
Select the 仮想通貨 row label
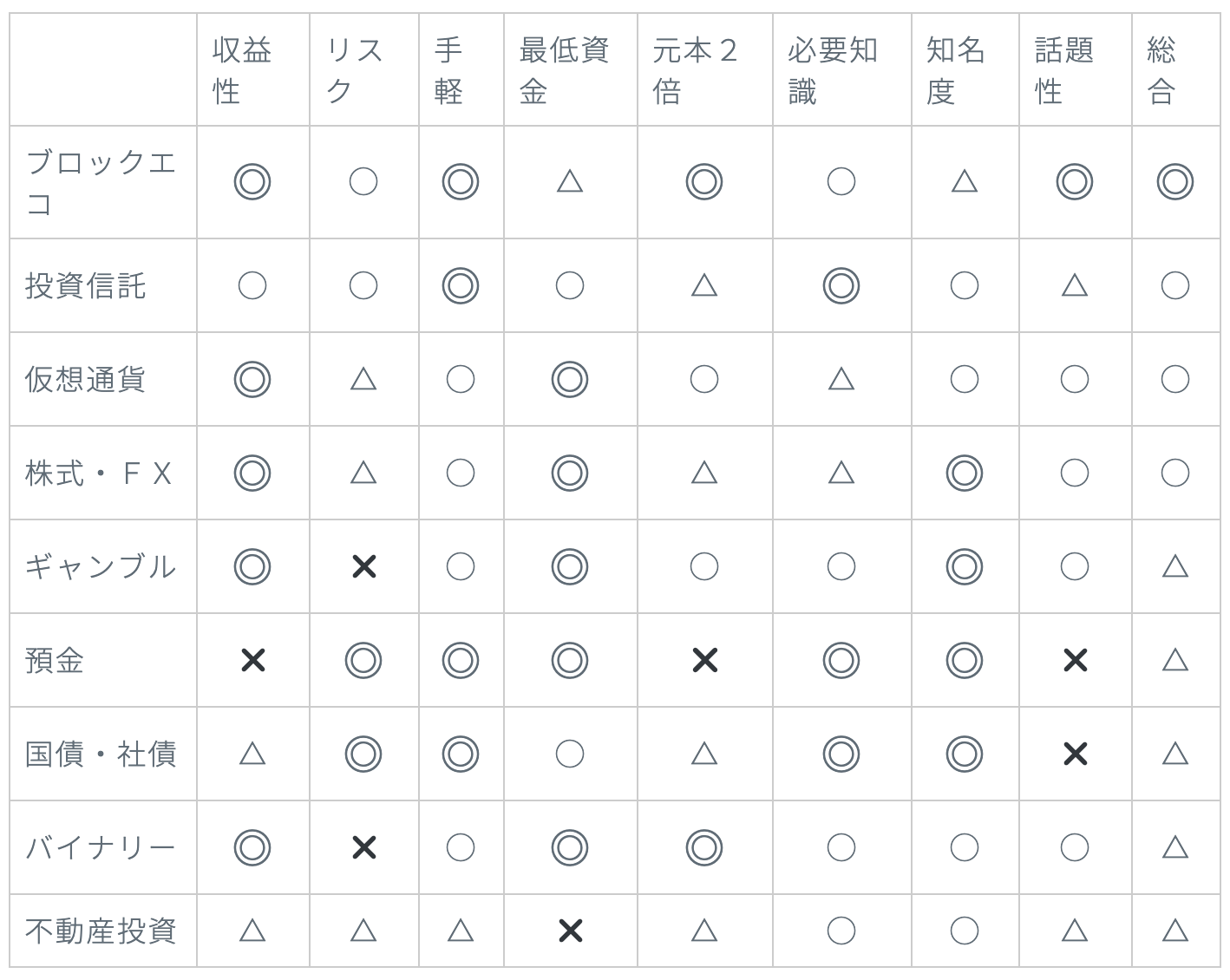point(85,379)
